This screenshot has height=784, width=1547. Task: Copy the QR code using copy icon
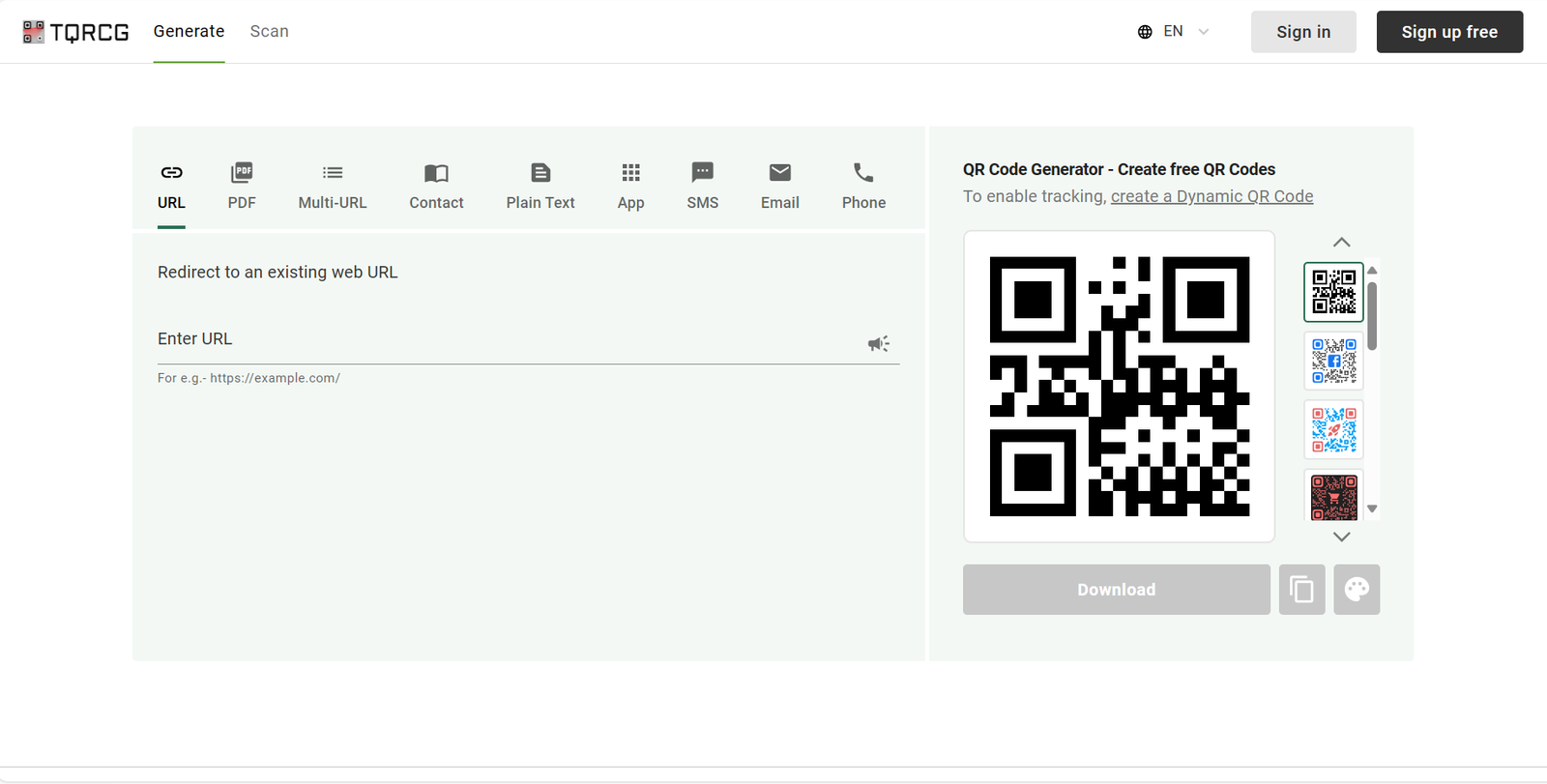[1301, 590]
